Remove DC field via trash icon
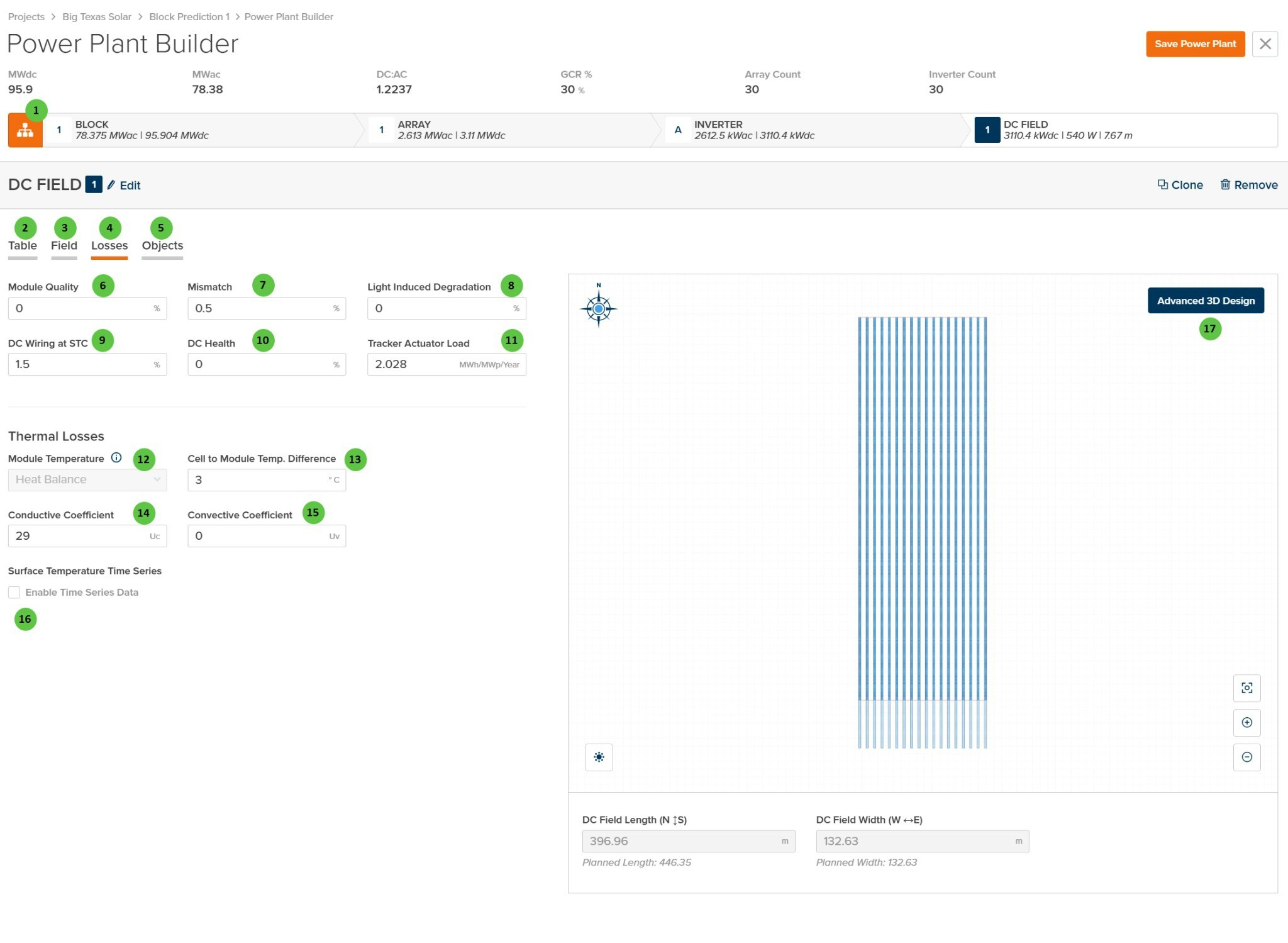Image resolution: width=1288 pixels, height=943 pixels. tap(1225, 184)
